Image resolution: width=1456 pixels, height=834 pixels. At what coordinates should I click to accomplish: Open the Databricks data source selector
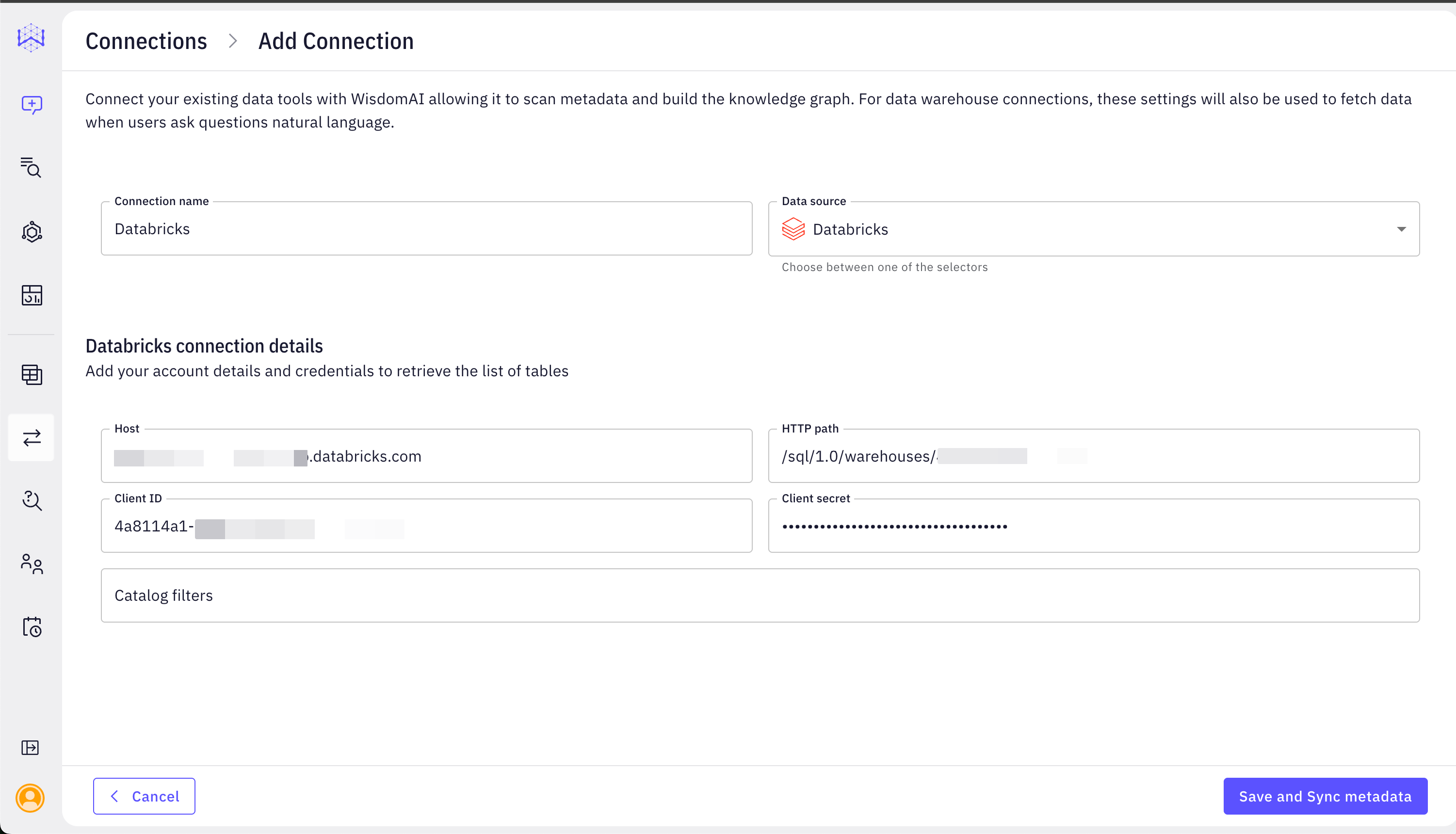pyautogui.click(x=1093, y=229)
